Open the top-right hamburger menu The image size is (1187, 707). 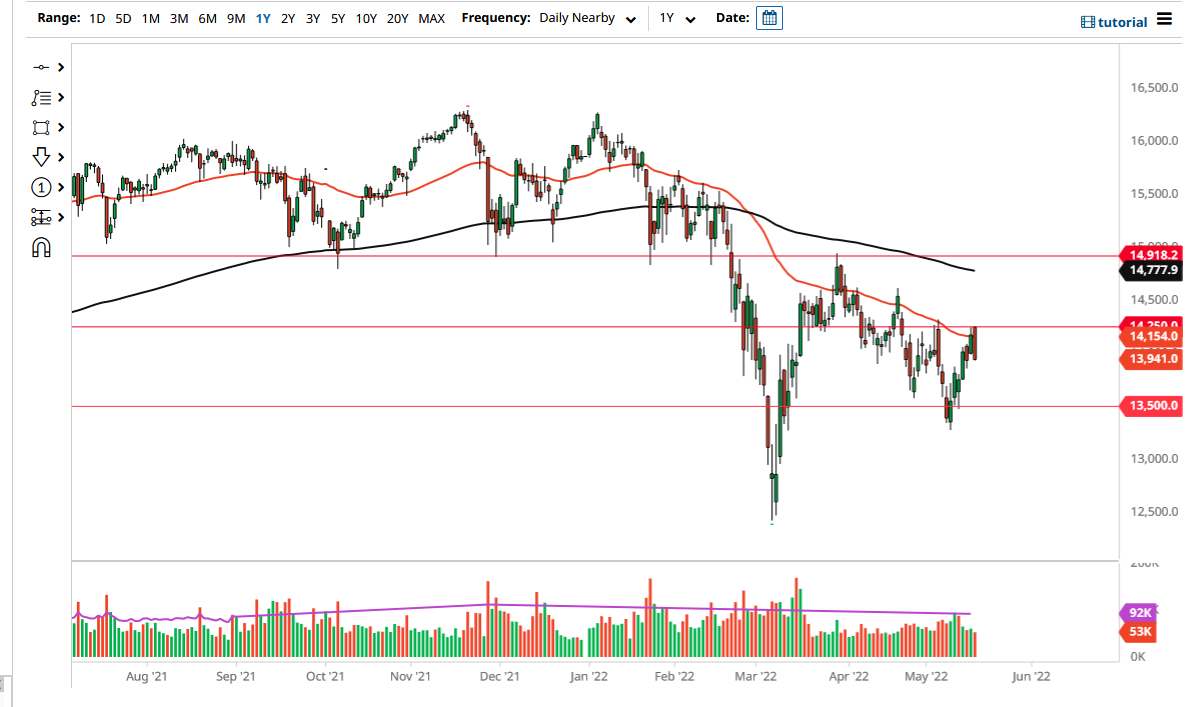(1163, 20)
